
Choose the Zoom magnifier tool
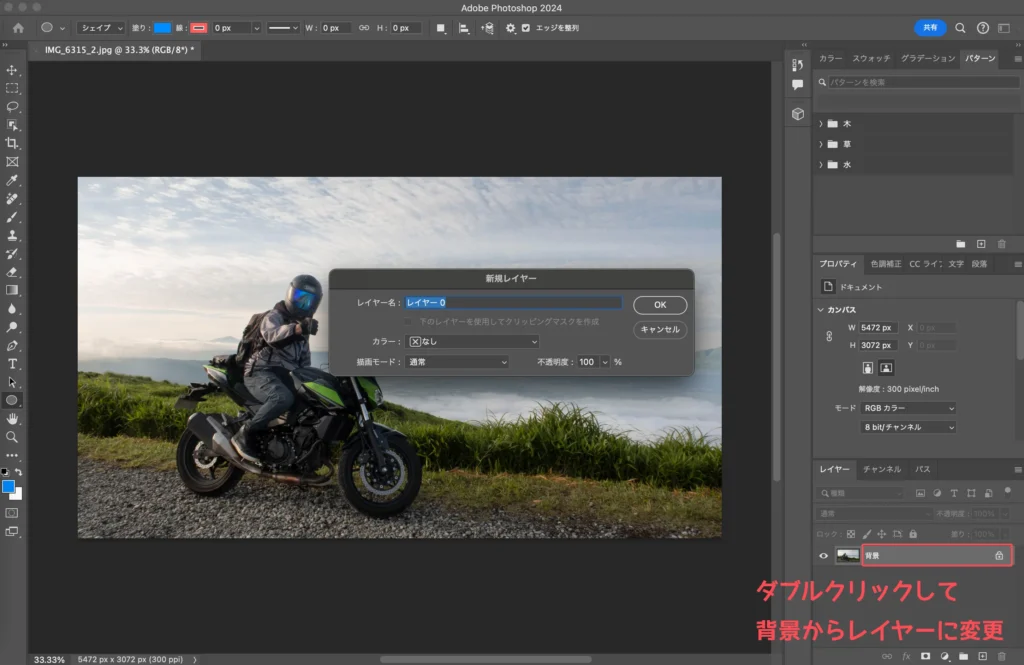click(x=13, y=437)
